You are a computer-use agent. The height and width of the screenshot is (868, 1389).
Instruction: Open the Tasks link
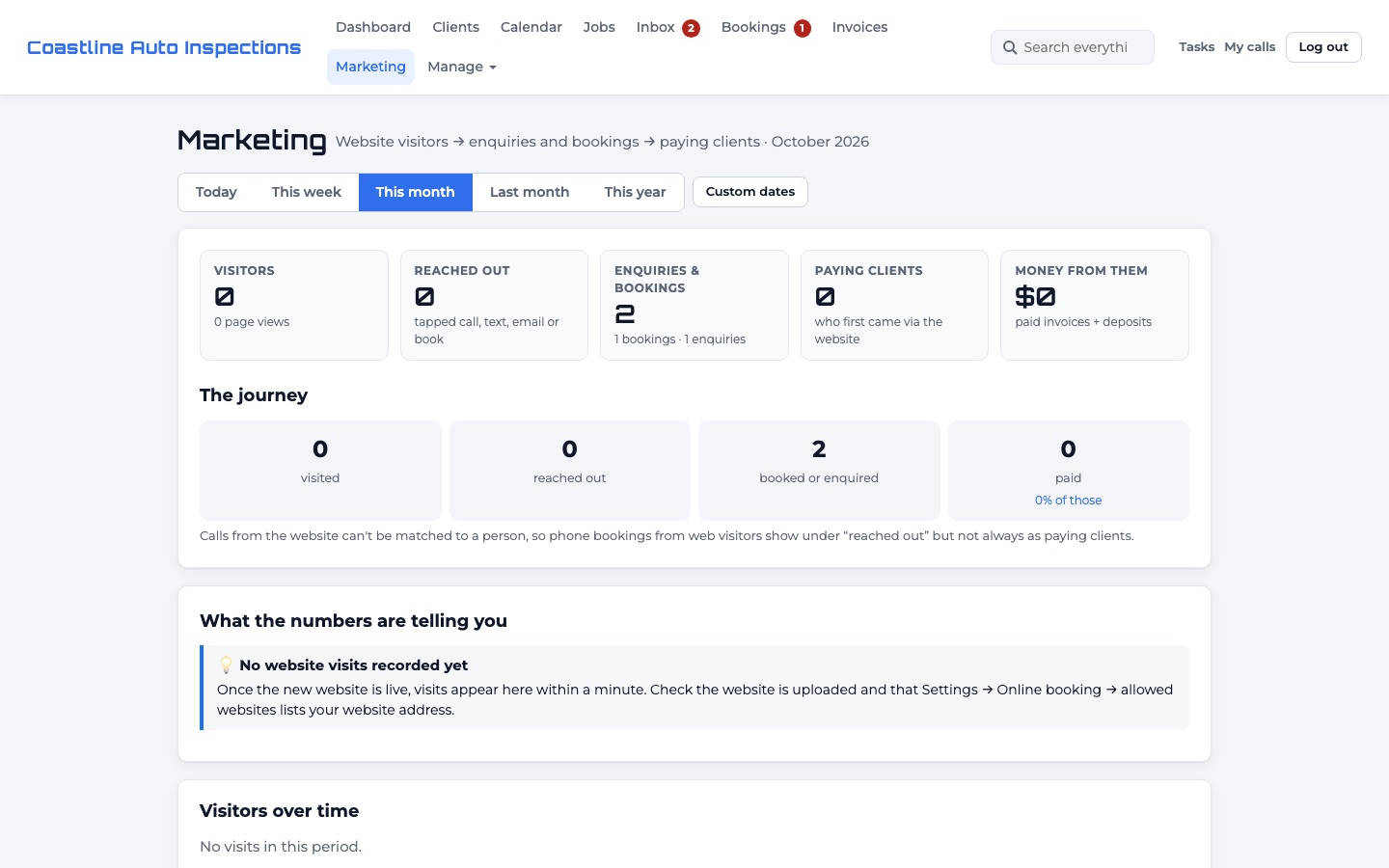pyautogui.click(x=1196, y=47)
